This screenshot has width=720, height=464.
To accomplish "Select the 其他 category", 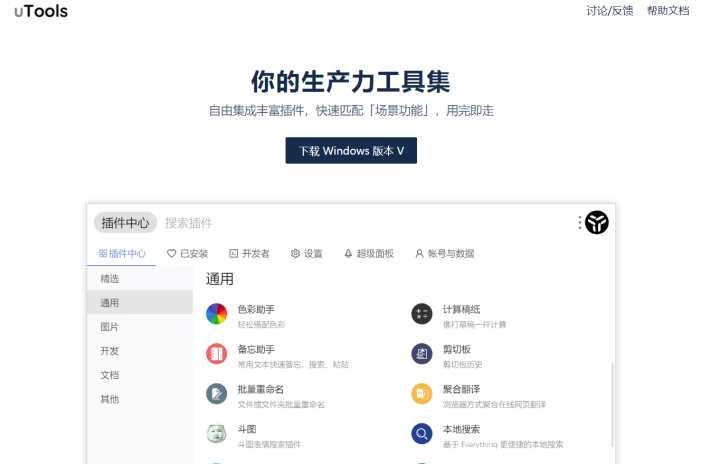I will pyautogui.click(x=140, y=399).
